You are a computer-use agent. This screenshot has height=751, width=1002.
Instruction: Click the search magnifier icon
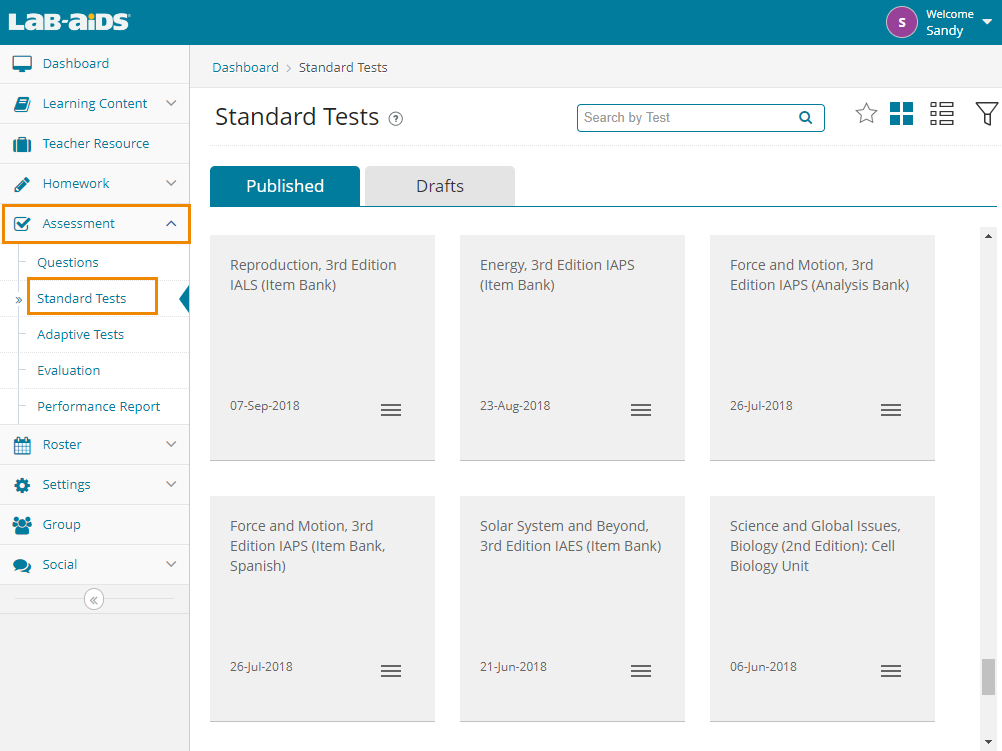point(805,118)
